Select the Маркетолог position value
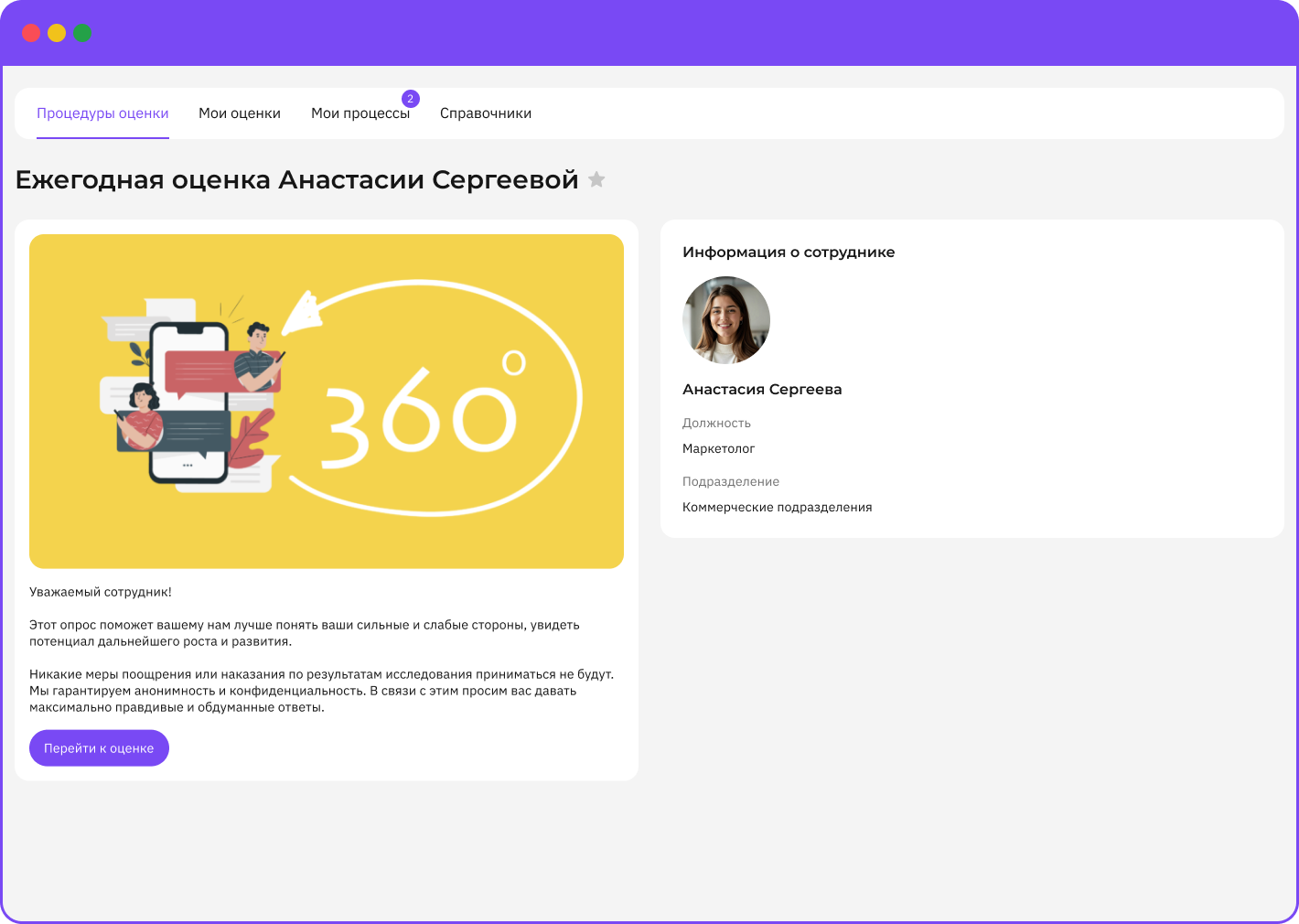This screenshot has height=924, width=1299. point(719,448)
